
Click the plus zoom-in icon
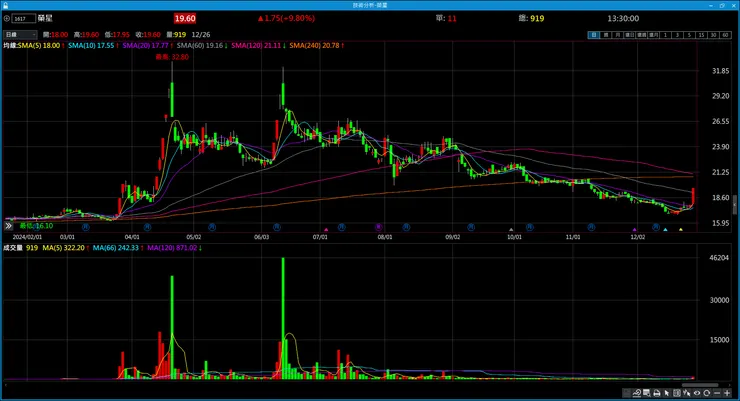[x=727, y=393]
